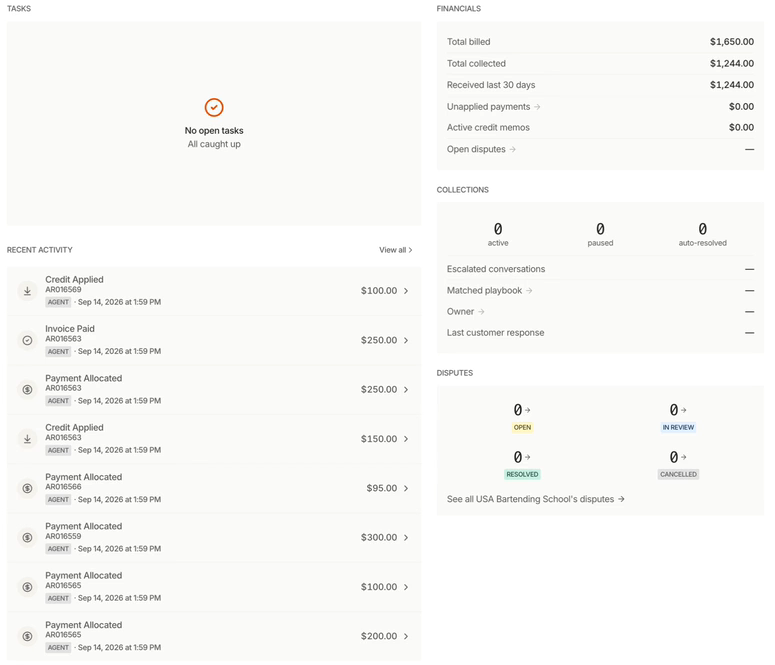Expand the Invoice Paid $250.00 row chevron
This screenshot has height=665, width=775.
[406, 340]
